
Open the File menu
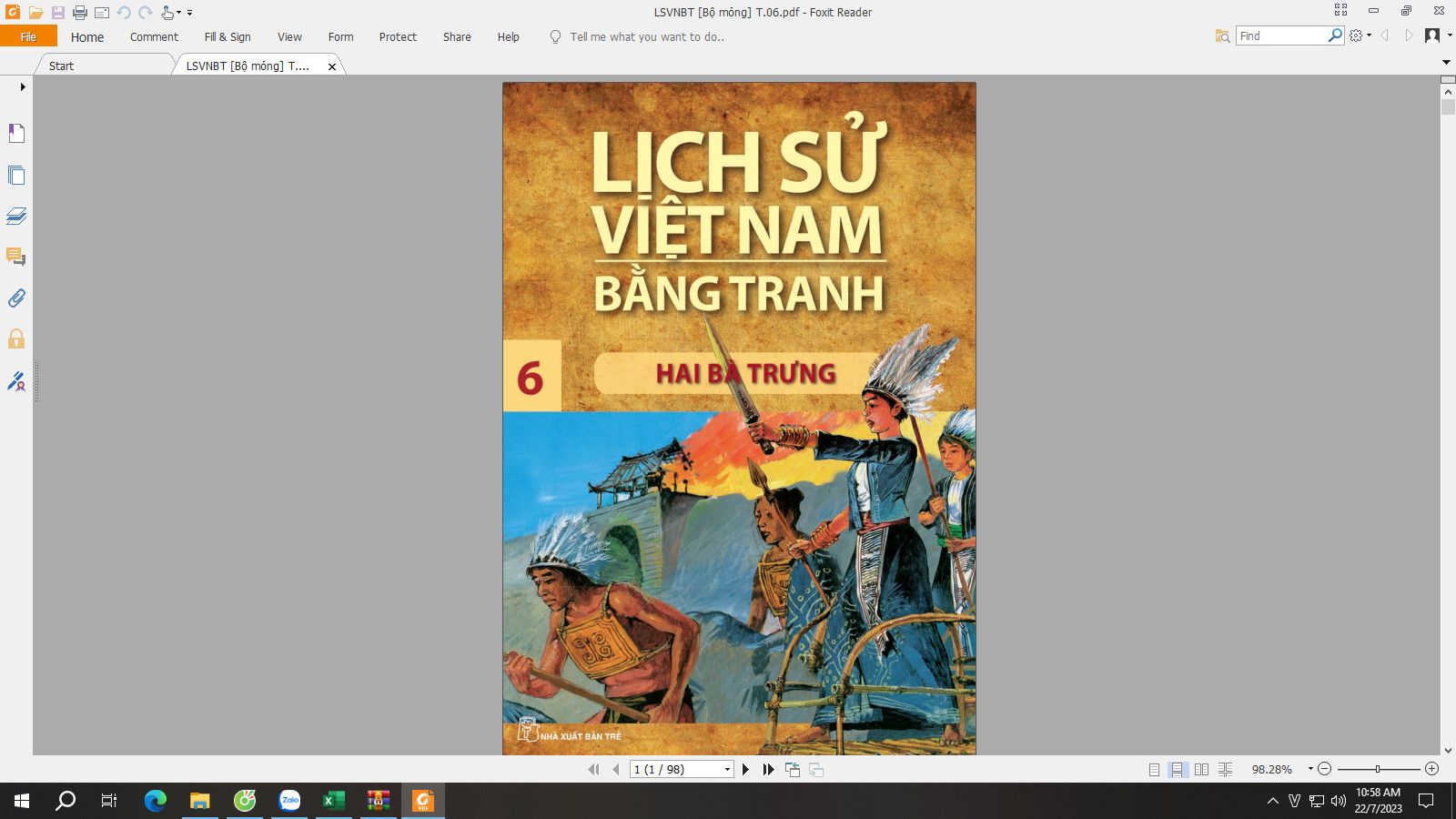pyautogui.click(x=28, y=37)
